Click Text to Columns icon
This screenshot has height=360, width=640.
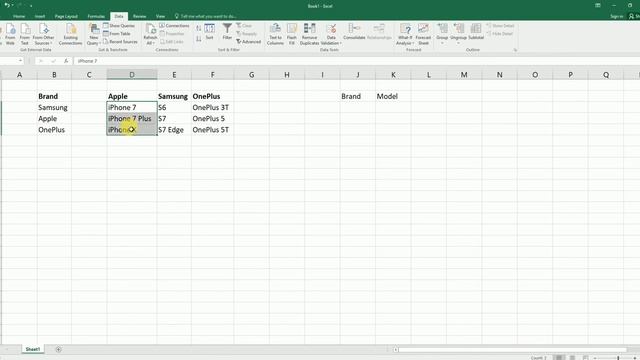point(275,33)
